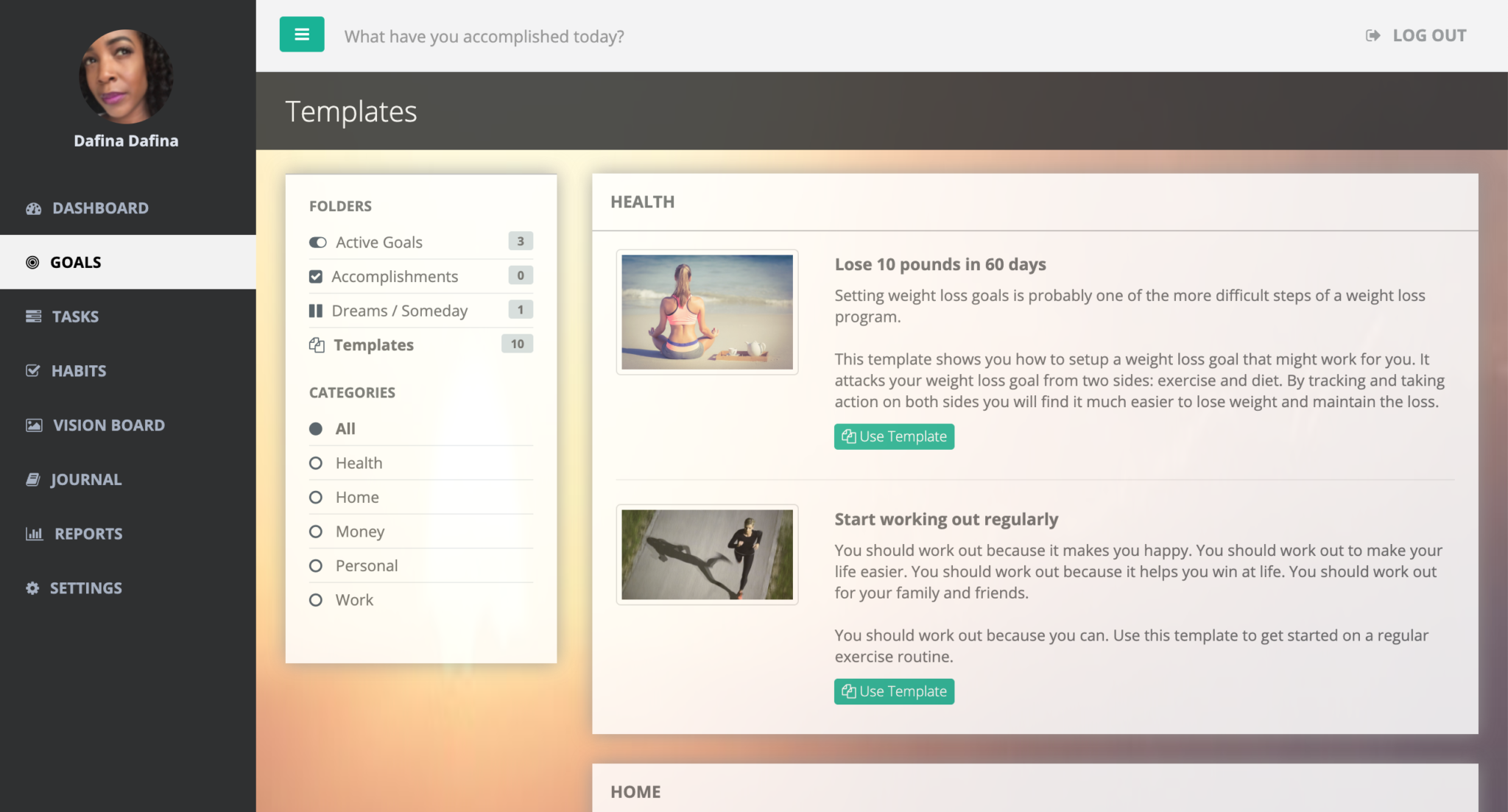
Task: Open the Settings section
Action: click(x=128, y=588)
